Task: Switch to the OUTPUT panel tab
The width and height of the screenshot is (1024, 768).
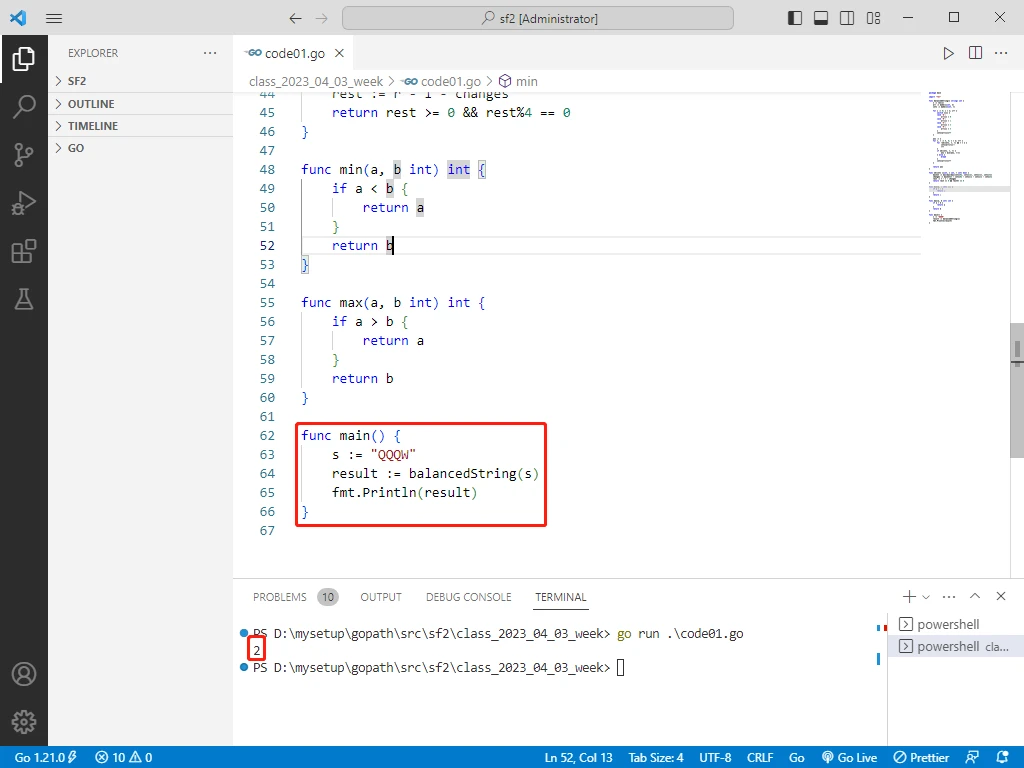Action: (x=381, y=597)
